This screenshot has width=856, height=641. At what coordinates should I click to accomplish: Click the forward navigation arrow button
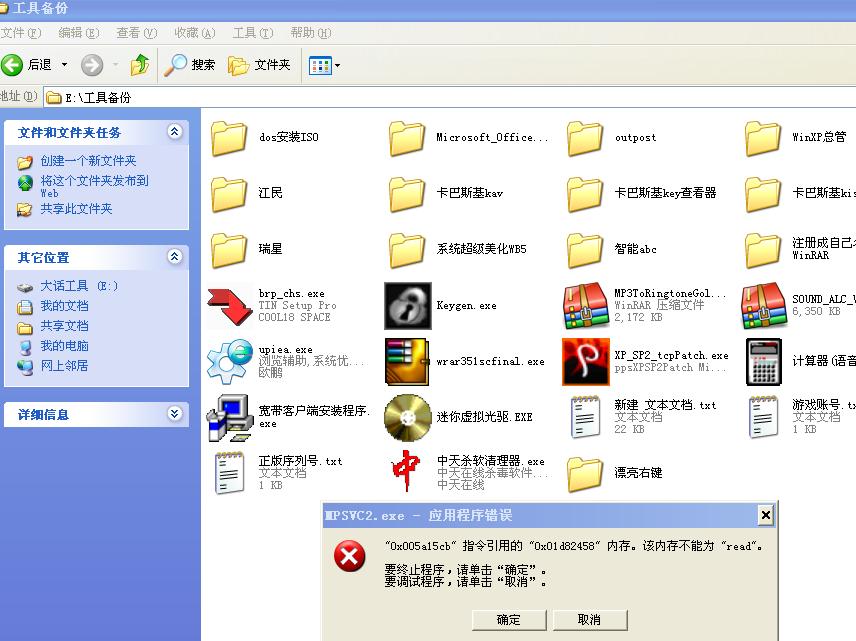pos(92,65)
